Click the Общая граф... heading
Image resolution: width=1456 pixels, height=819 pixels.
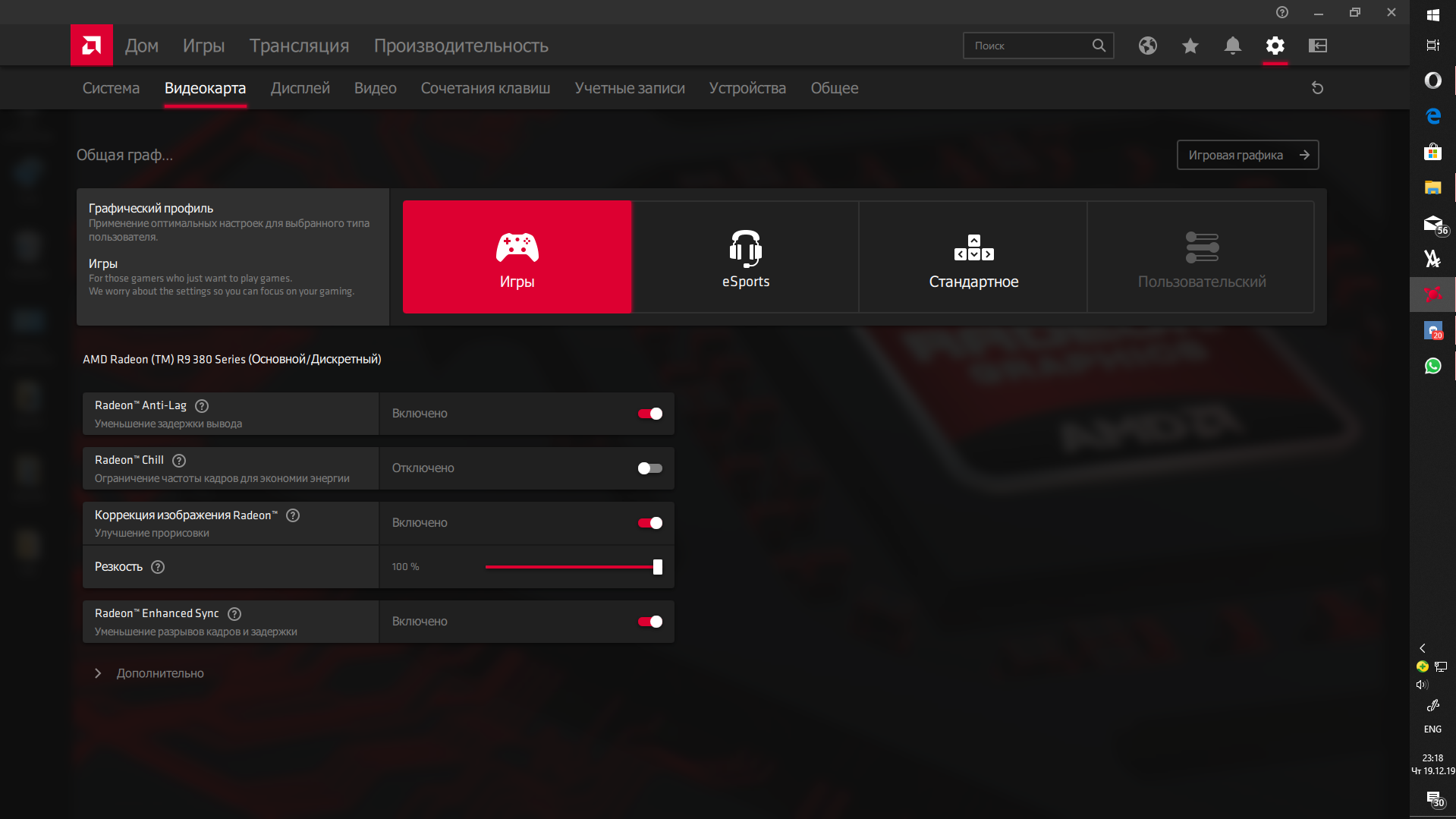(125, 155)
